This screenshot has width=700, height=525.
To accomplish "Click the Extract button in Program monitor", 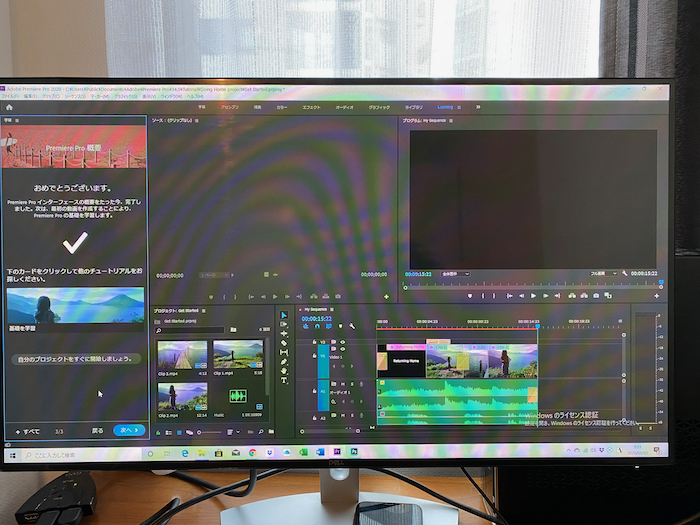I will 584,296.
